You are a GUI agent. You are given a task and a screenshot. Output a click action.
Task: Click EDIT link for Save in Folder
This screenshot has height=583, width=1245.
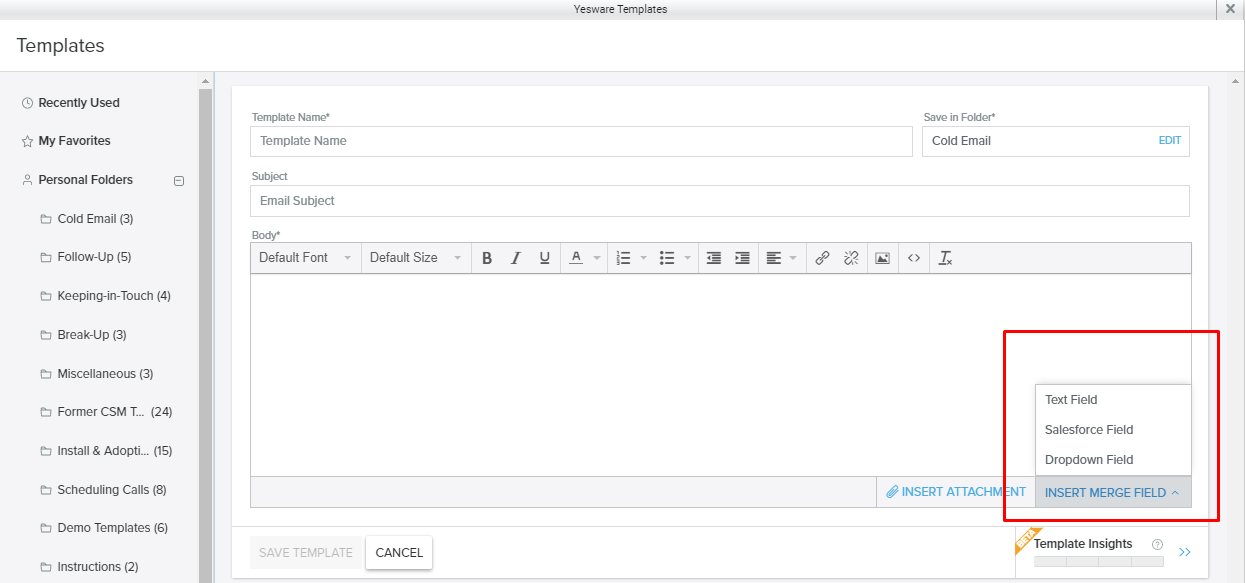(x=1169, y=141)
